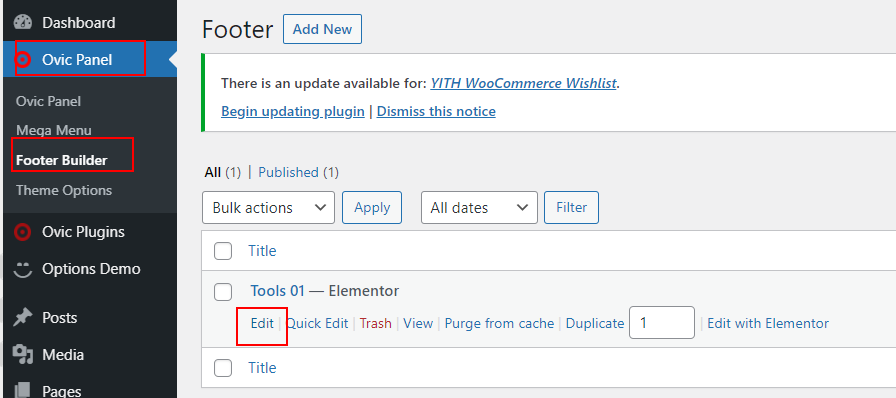Select the Tools 01 row checkbox
The image size is (896, 398).
(223, 292)
